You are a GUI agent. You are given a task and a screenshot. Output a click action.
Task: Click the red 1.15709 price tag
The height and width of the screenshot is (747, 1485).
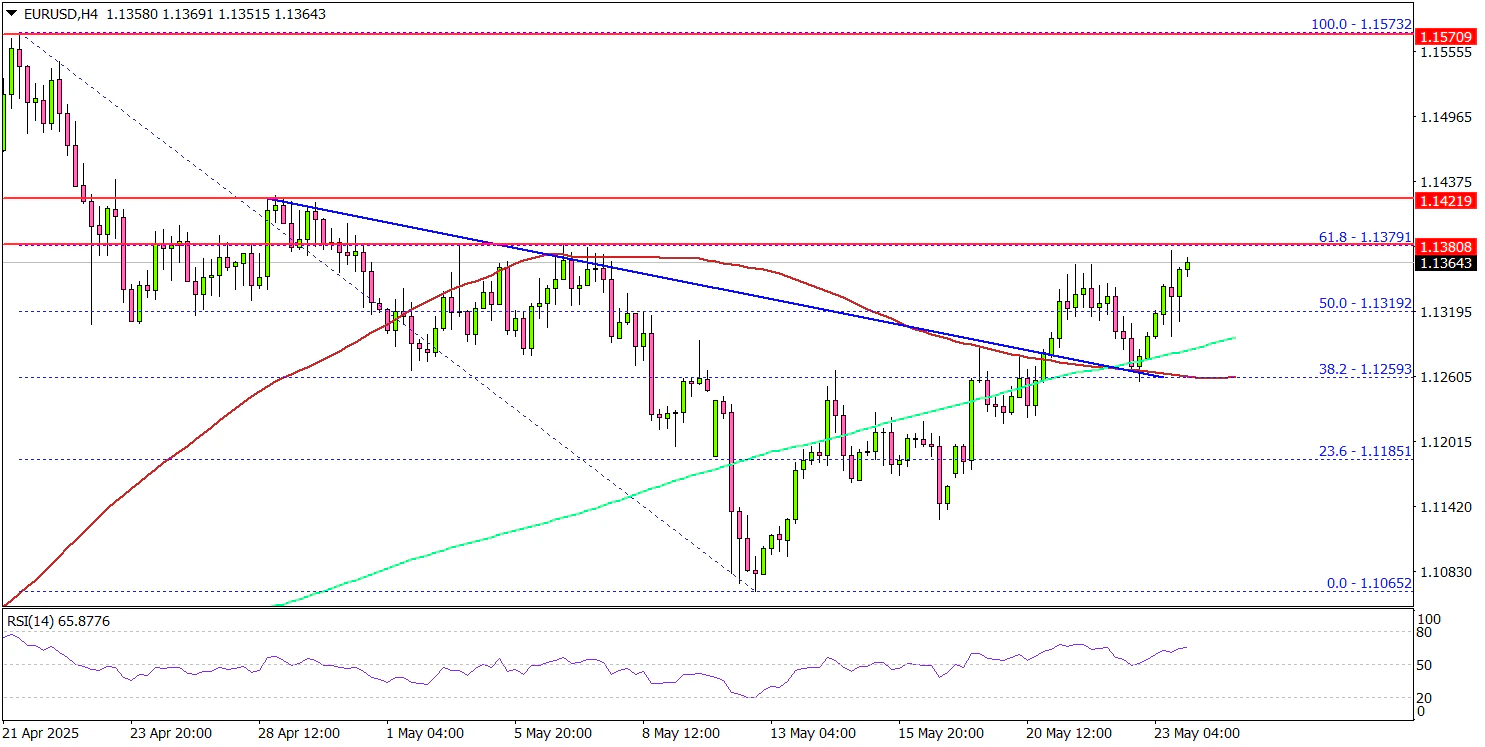(x=1448, y=35)
